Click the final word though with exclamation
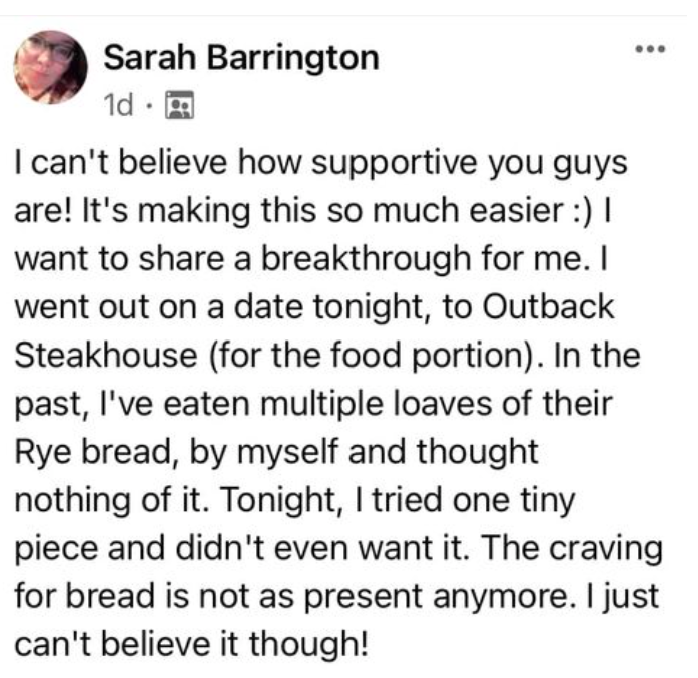 [308, 645]
